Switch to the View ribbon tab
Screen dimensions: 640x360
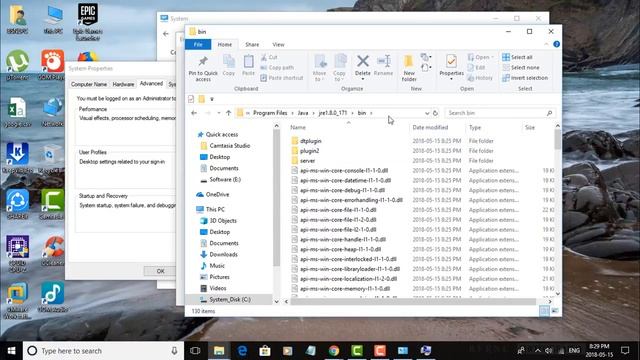pyautogui.click(x=278, y=44)
